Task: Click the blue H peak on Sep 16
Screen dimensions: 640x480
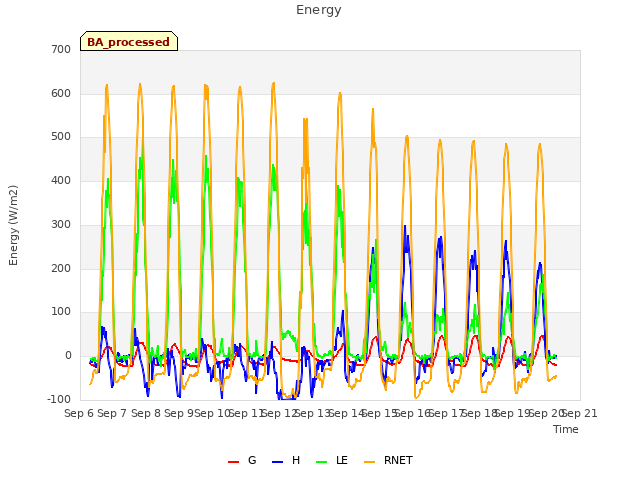Action: point(405,226)
